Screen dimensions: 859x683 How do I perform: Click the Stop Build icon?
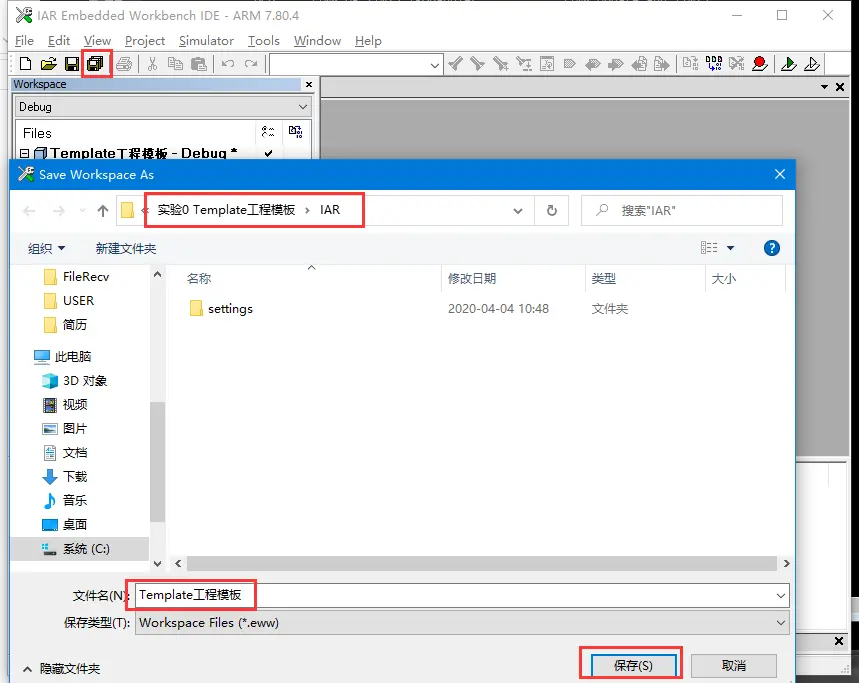click(x=737, y=64)
